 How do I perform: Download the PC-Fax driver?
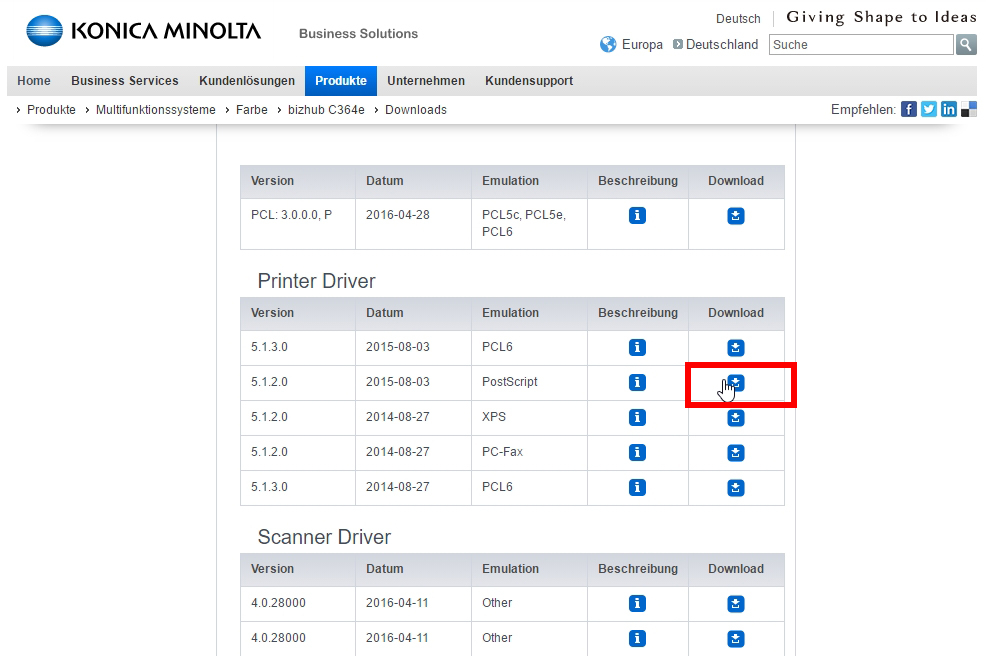pos(736,452)
